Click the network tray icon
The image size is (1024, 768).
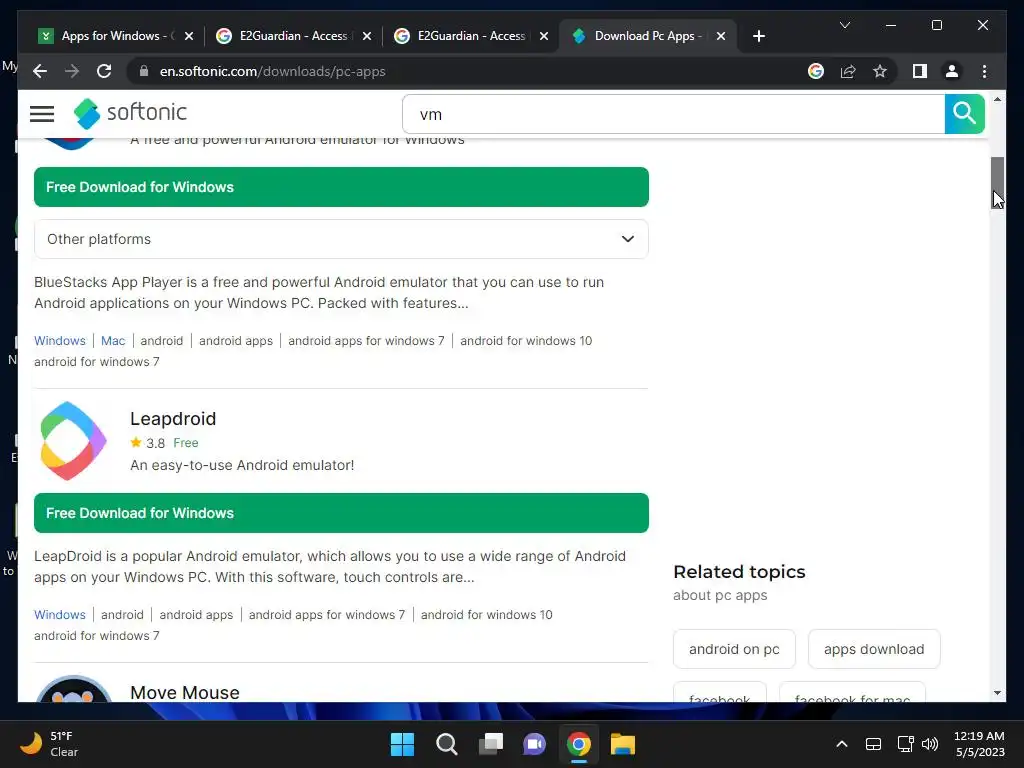(x=905, y=744)
